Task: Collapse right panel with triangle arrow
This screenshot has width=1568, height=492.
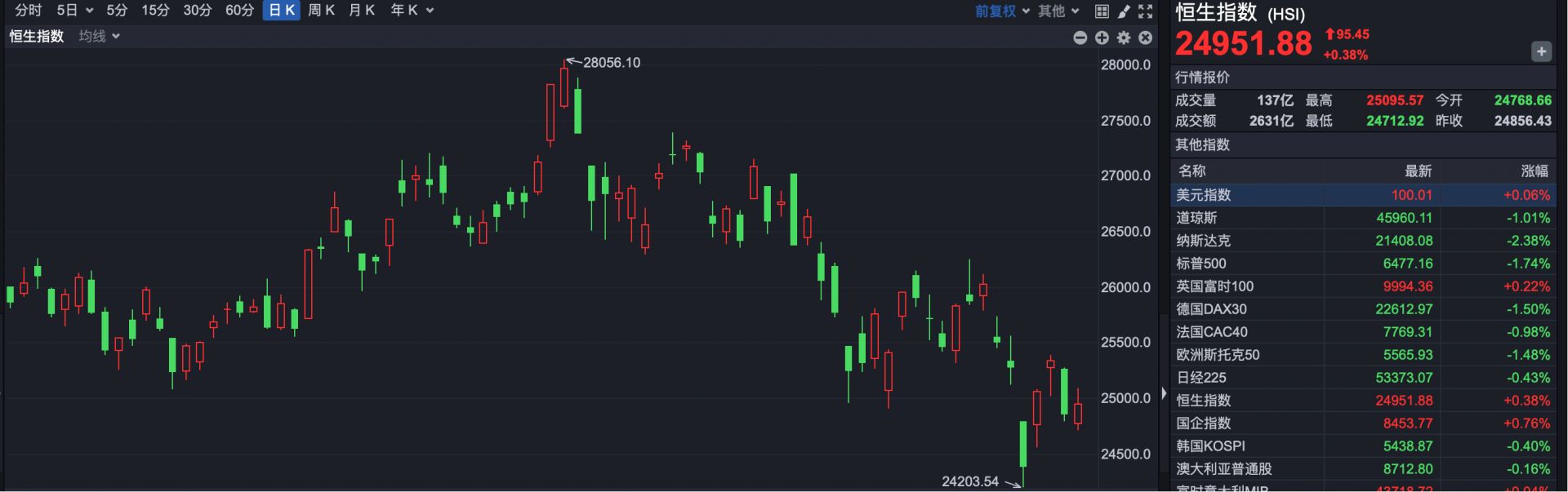Action: tap(1164, 393)
